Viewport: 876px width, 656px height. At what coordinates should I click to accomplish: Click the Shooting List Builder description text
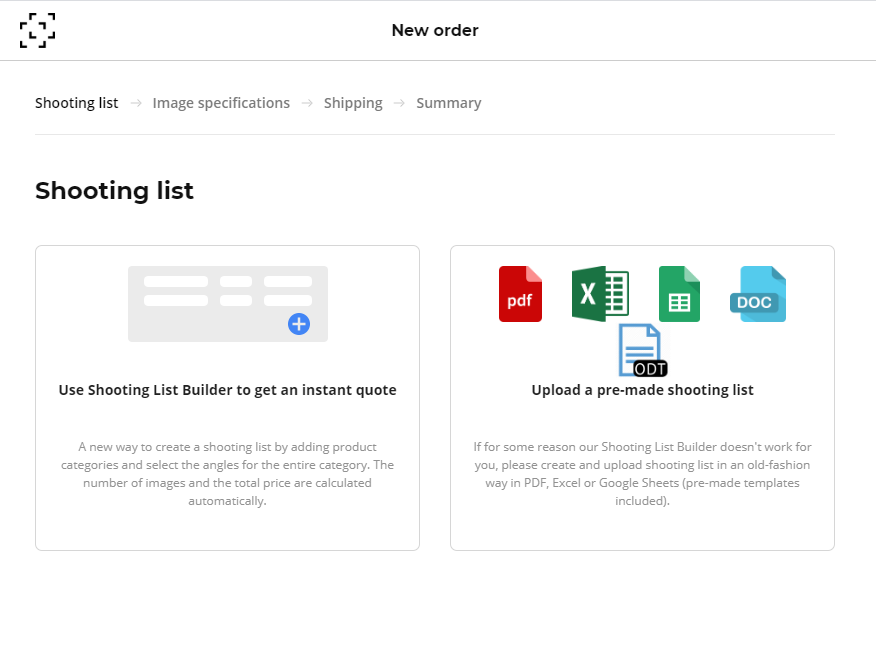[227, 474]
